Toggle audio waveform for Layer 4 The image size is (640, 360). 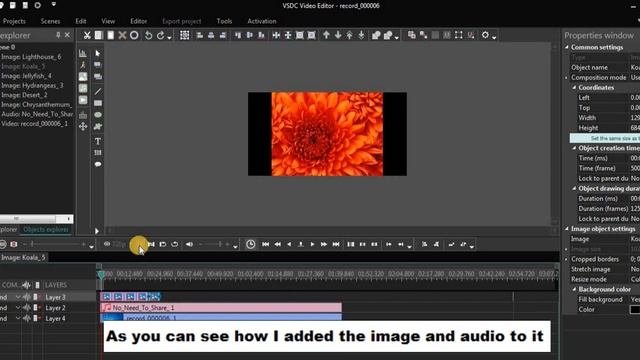[27, 318]
